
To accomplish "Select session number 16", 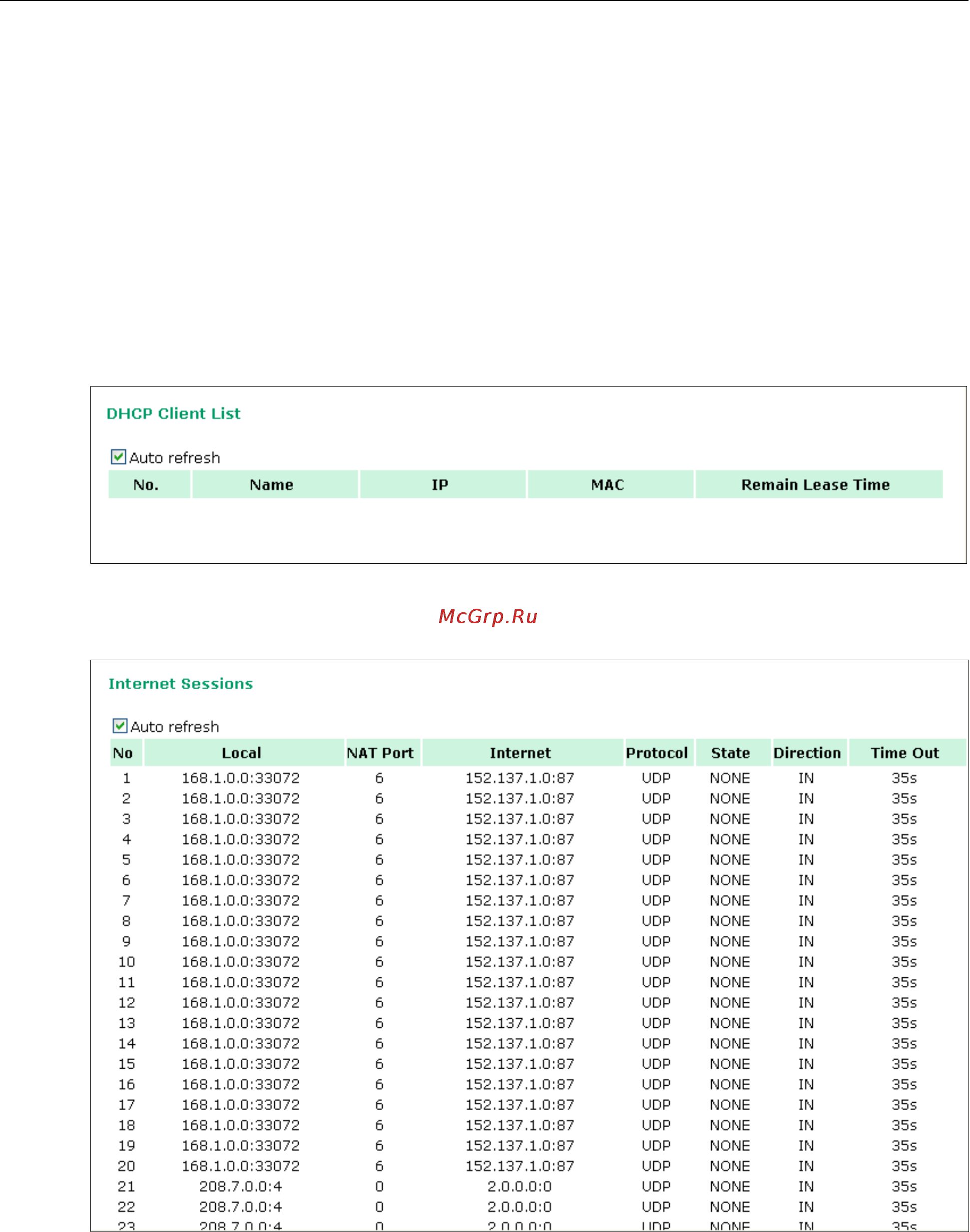I will (126, 1084).
